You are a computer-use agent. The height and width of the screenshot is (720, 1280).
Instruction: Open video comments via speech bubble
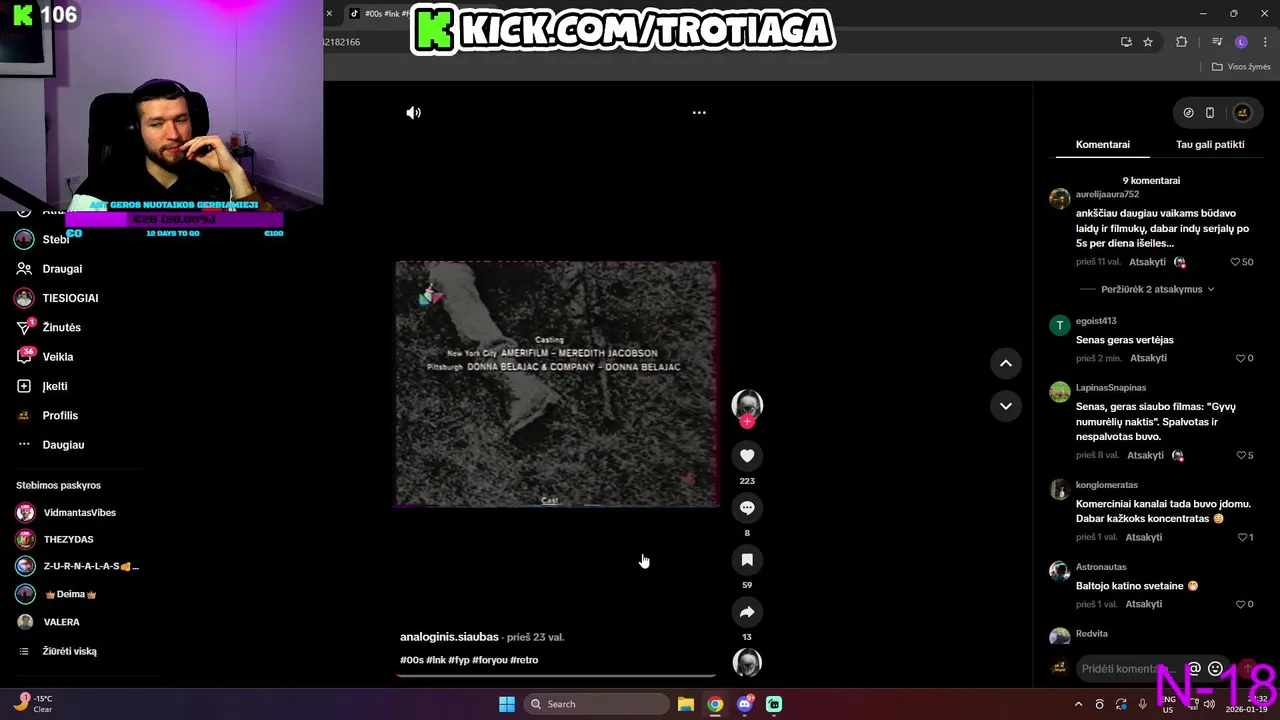tap(747, 508)
